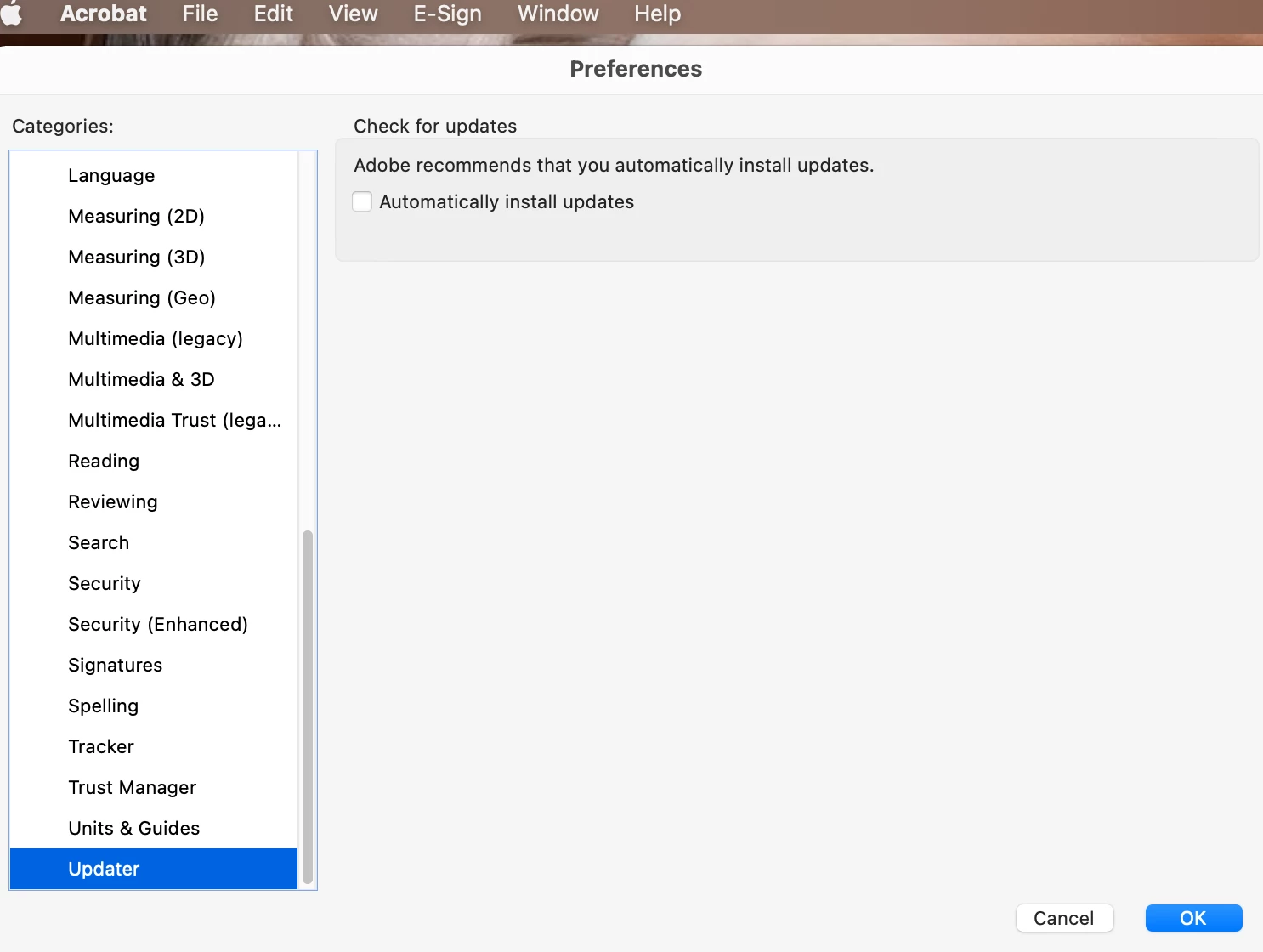Select the Units & Guides category
The image size is (1263, 952).
click(154, 828)
